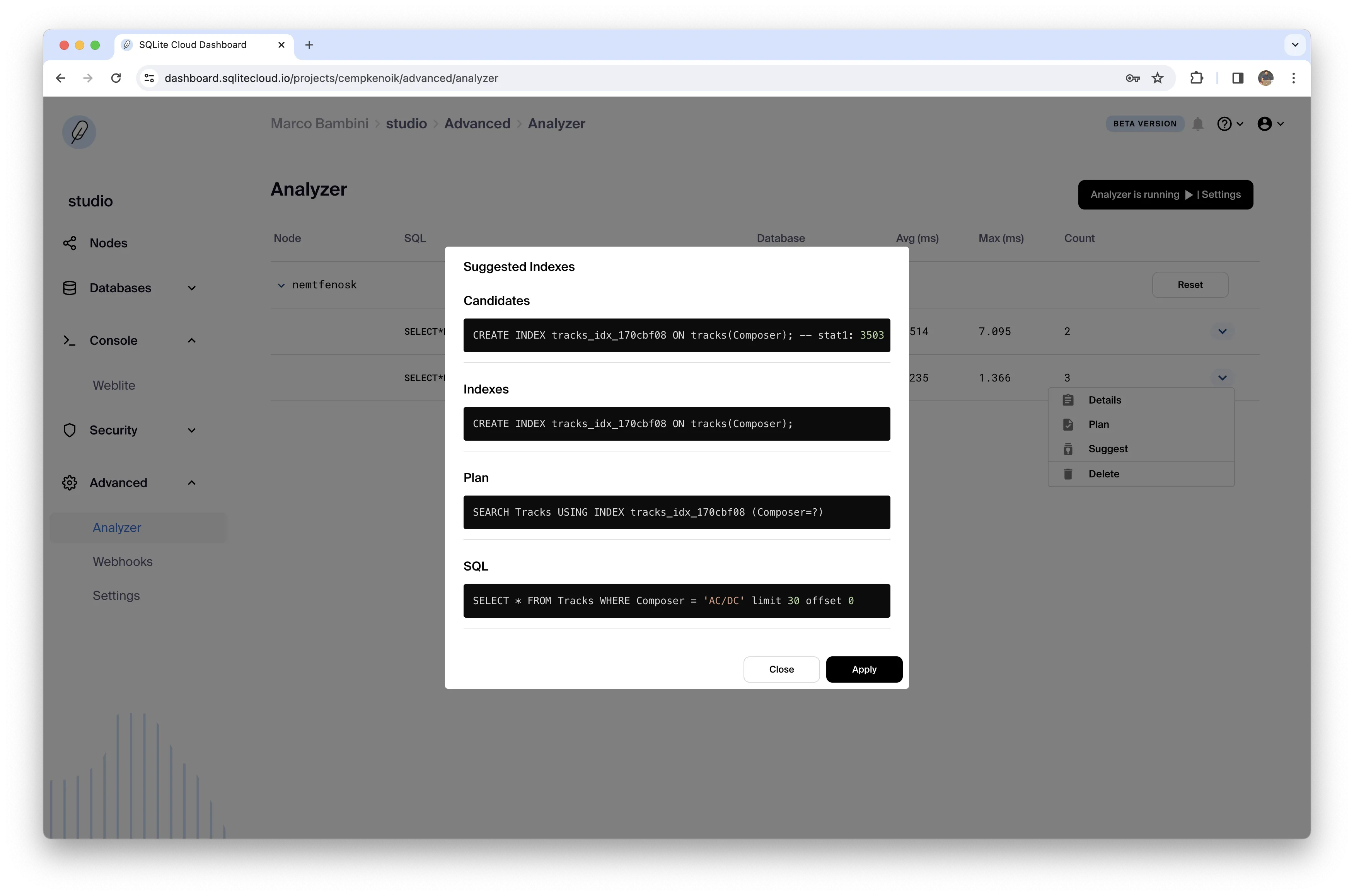Viewport: 1354px width, 896px height.
Task: Open the row menu for count 2 query
Action: click(x=1222, y=331)
